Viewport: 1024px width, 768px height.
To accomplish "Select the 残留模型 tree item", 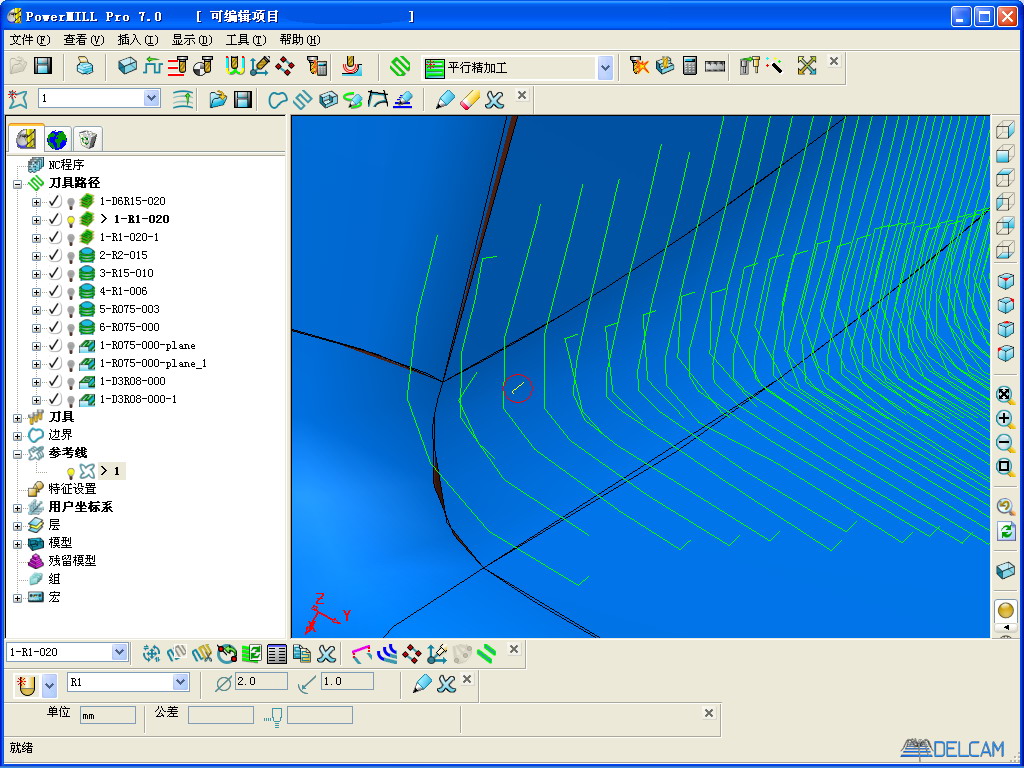I will point(72,561).
